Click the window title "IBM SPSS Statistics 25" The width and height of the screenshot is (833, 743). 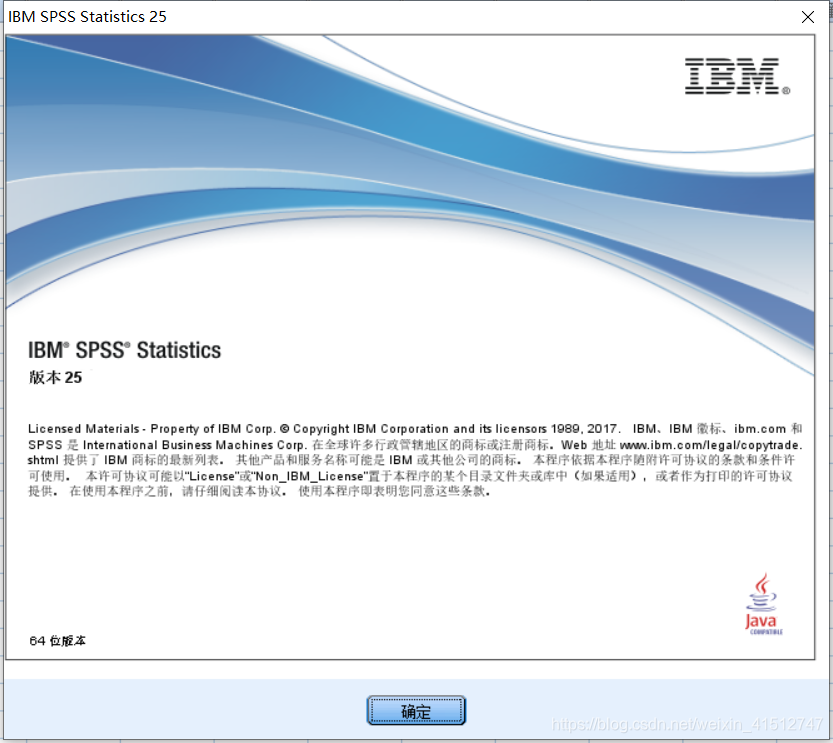87,16
